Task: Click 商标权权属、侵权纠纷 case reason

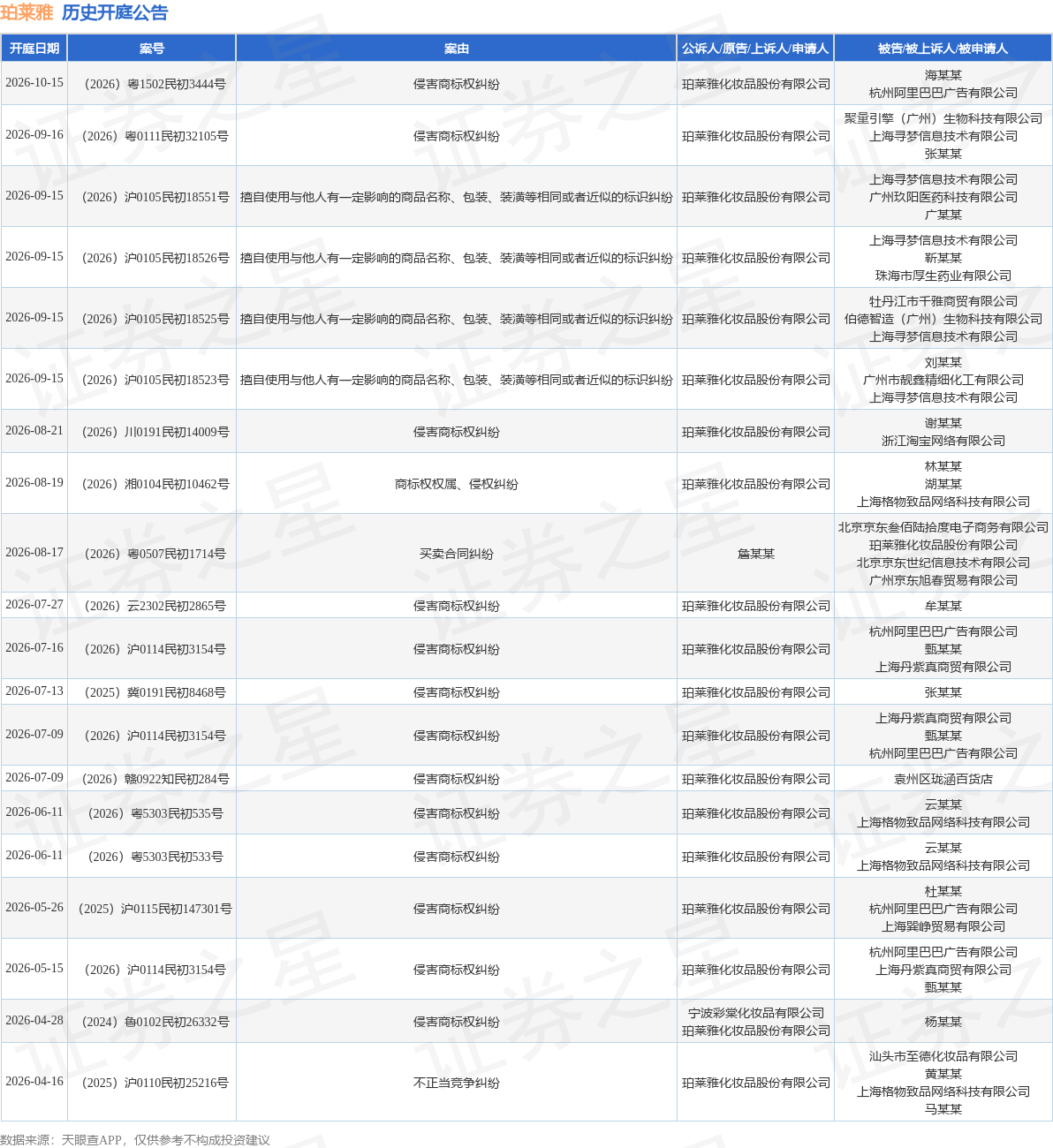Action: 457,484
